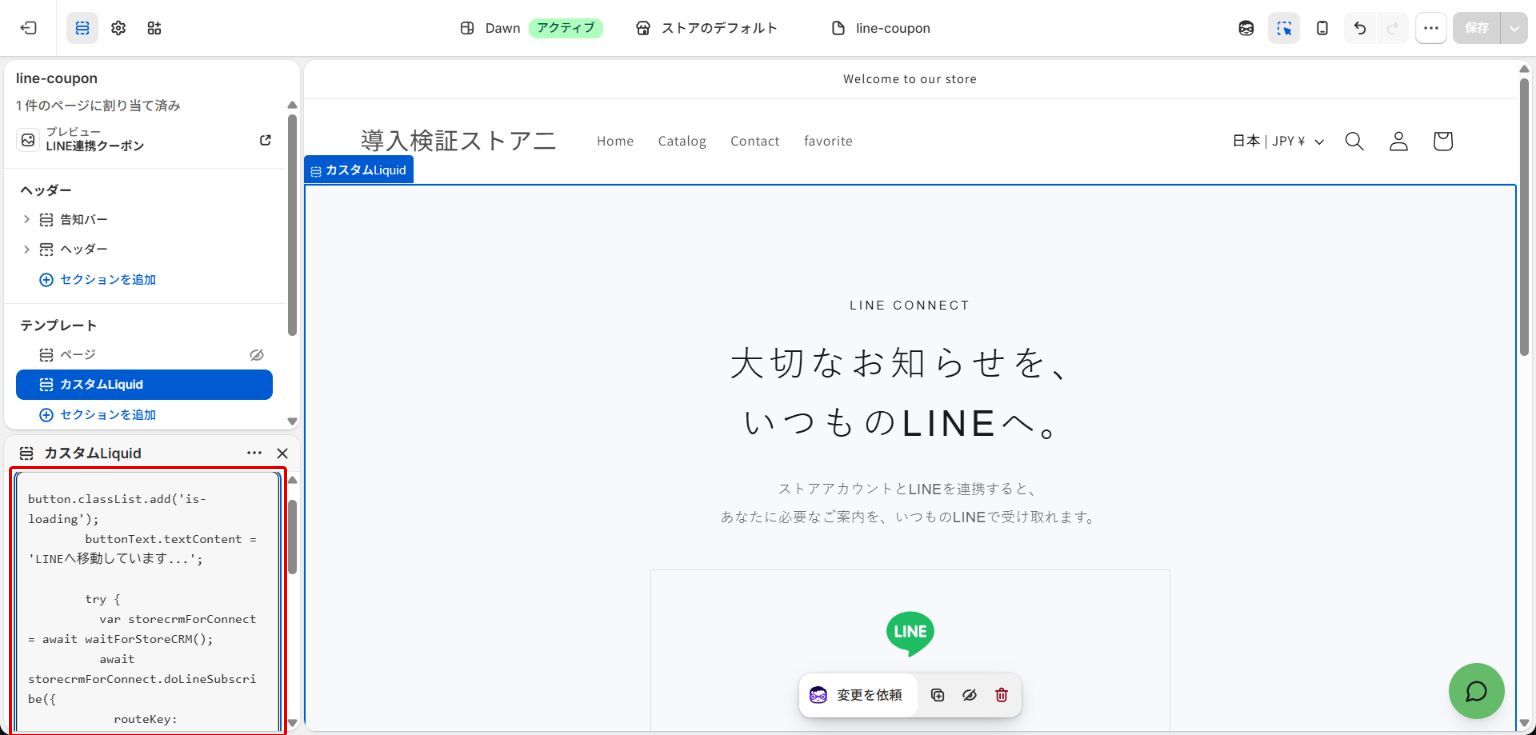Open the account login icon
Viewport: 1536px width, 735px height.
pyautogui.click(x=1398, y=141)
